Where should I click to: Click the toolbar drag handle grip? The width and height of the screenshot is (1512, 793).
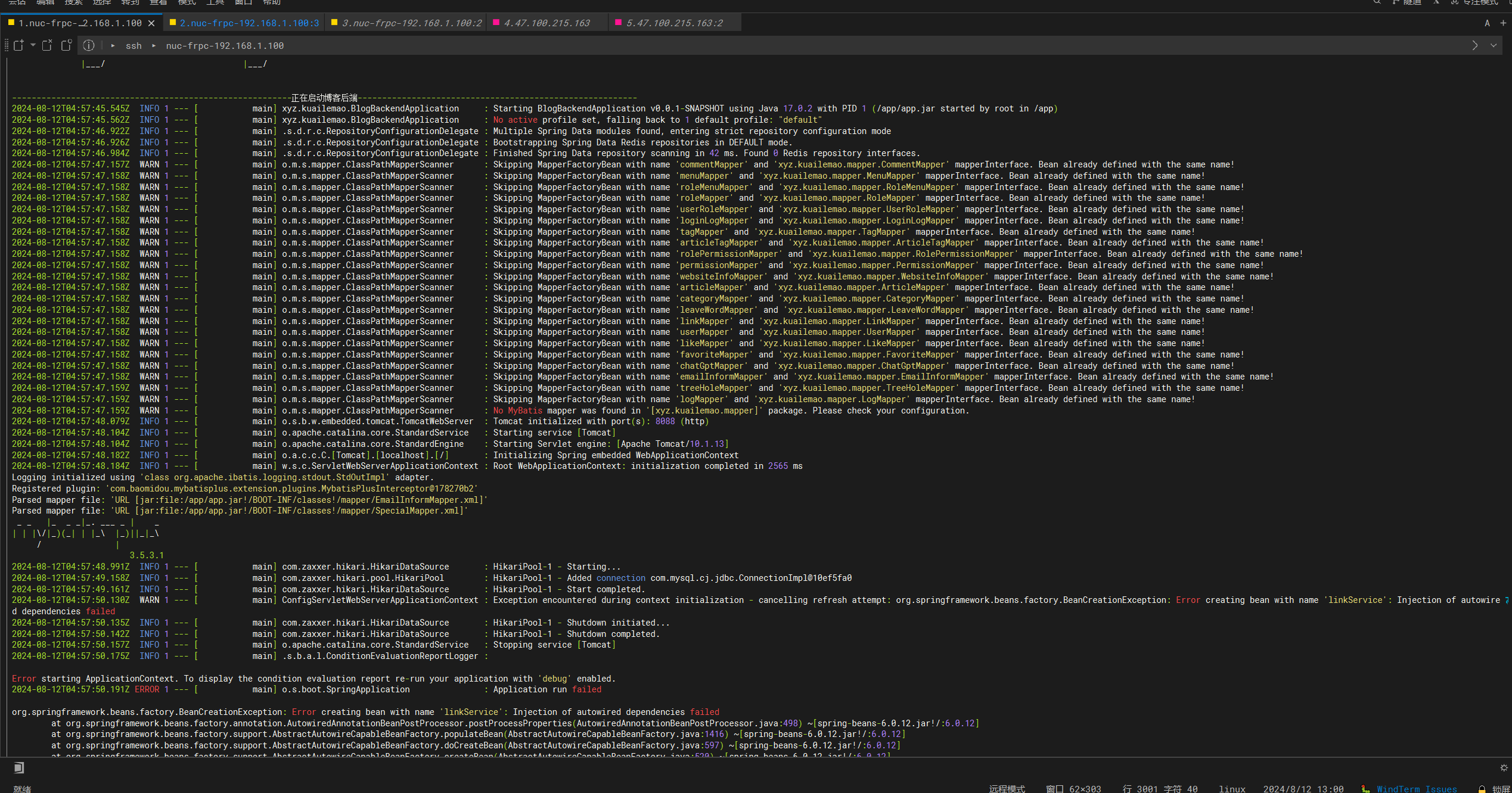[6, 45]
